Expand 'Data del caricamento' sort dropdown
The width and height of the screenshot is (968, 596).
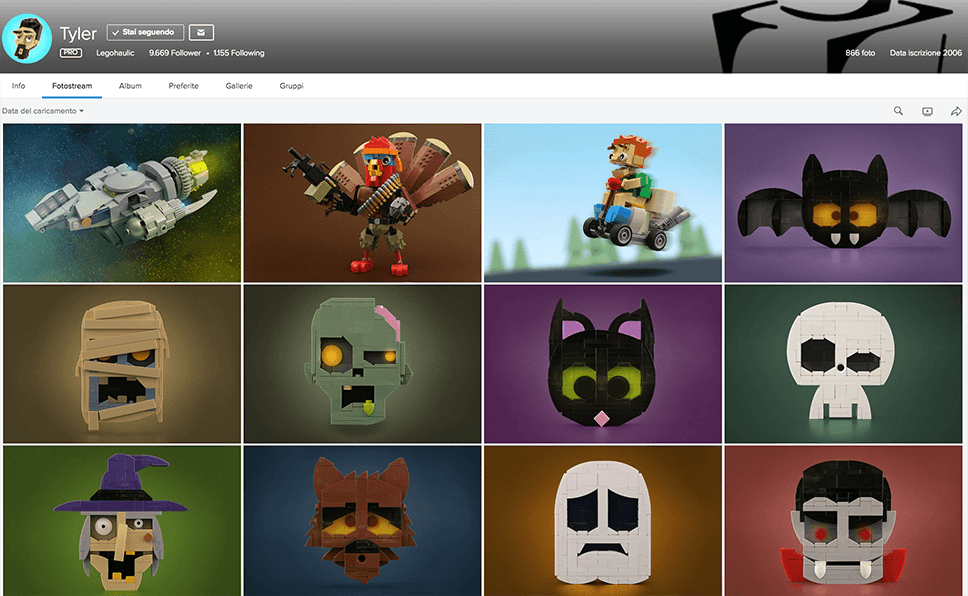coord(43,111)
